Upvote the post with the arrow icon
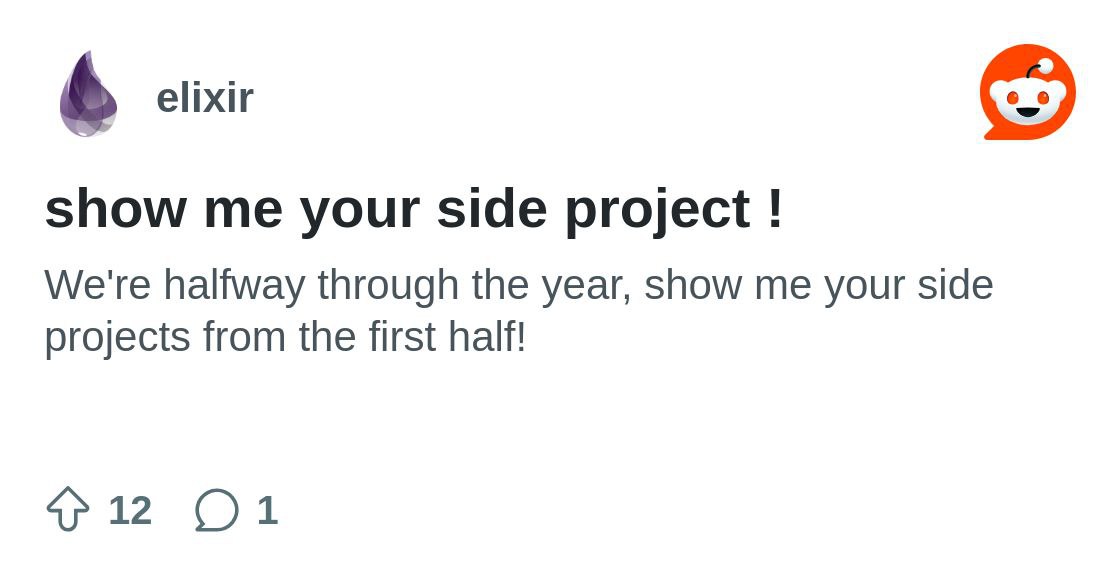This screenshot has width=1120, height=584. [68, 509]
